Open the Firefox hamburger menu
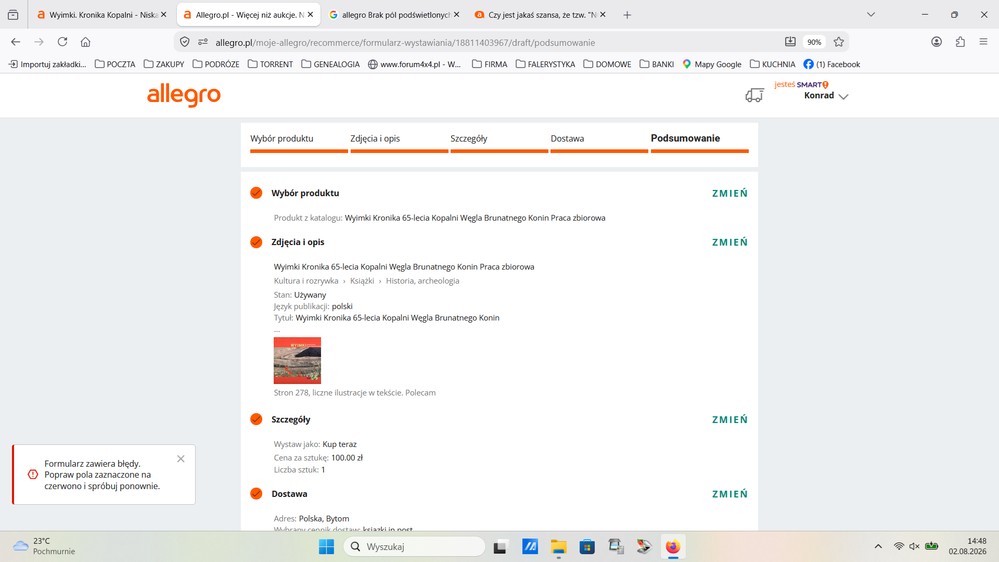The image size is (999, 562). (983, 42)
